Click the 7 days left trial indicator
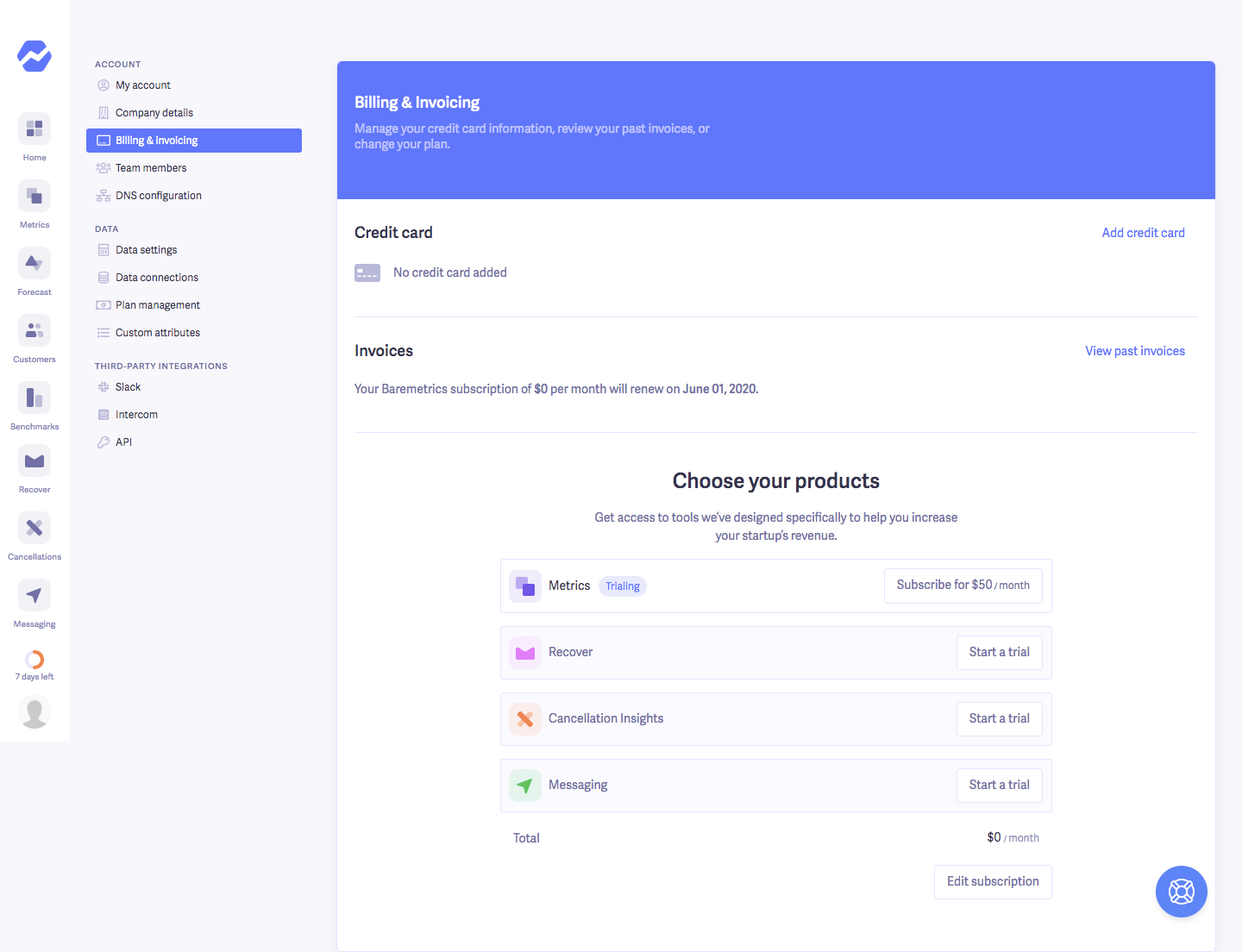Image resolution: width=1242 pixels, height=952 pixels. click(34, 666)
